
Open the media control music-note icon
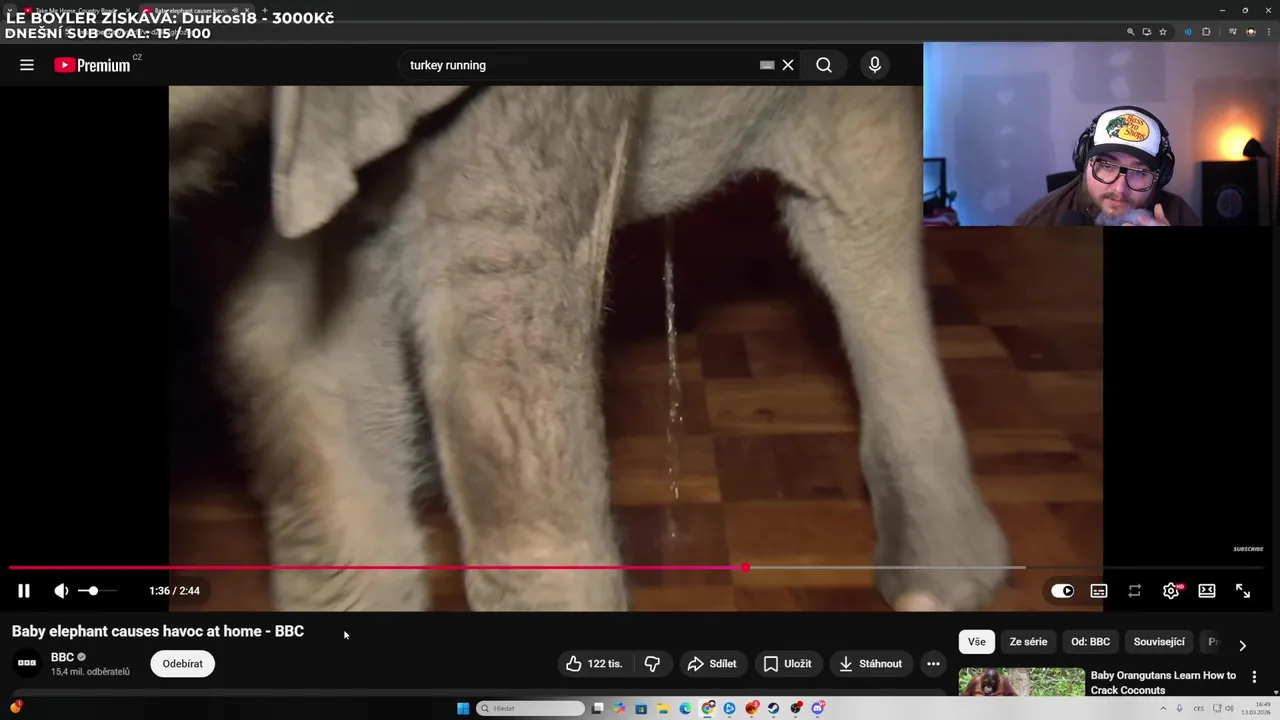click(1233, 32)
